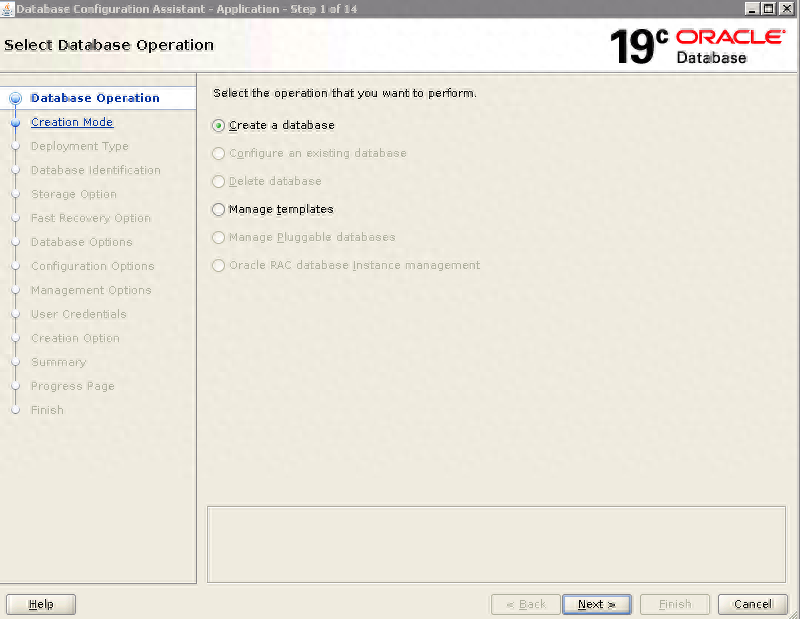Click Storage Option in step list
This screenshot has height=619, width=800.
point(74,194)
